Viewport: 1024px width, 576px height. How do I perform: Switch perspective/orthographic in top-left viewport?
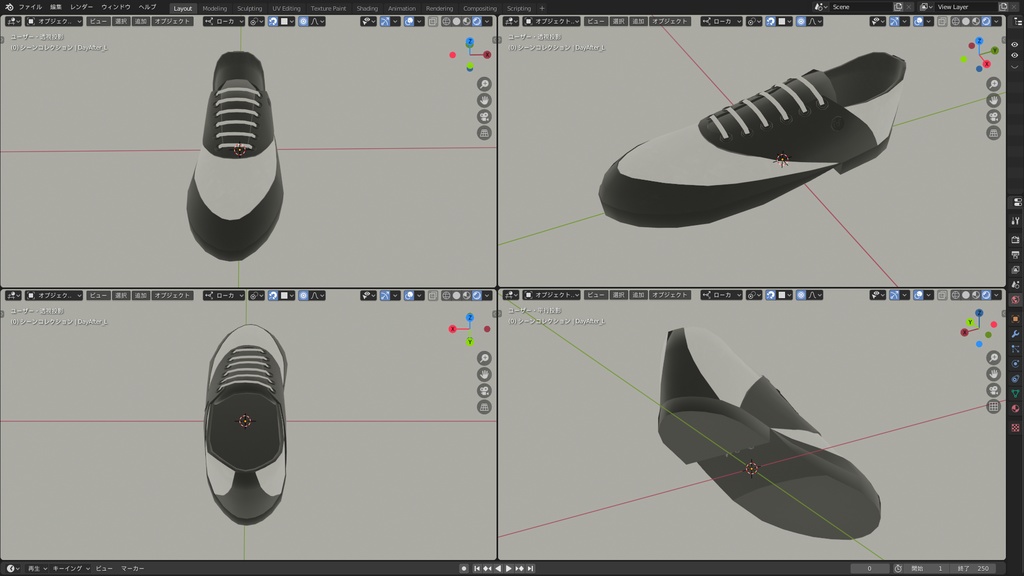coord(484,133)
